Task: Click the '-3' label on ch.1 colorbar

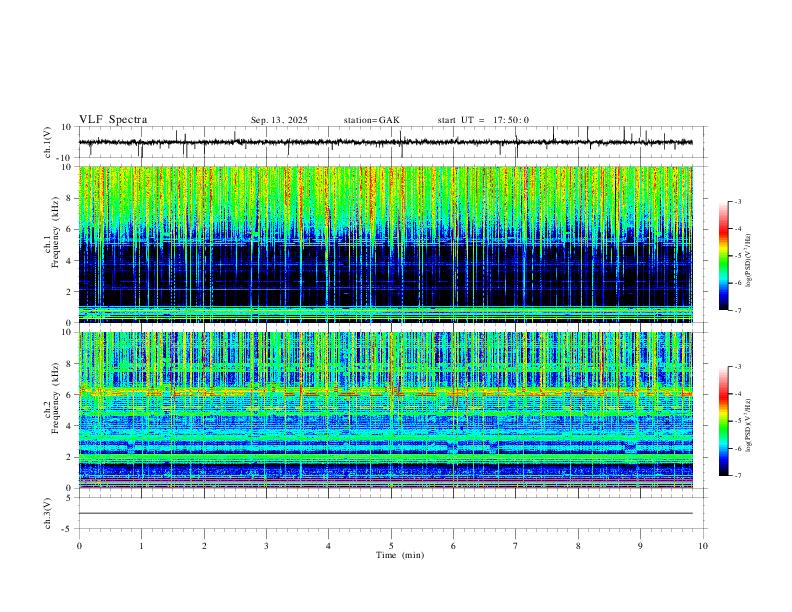Action: (x=737, y=201)
